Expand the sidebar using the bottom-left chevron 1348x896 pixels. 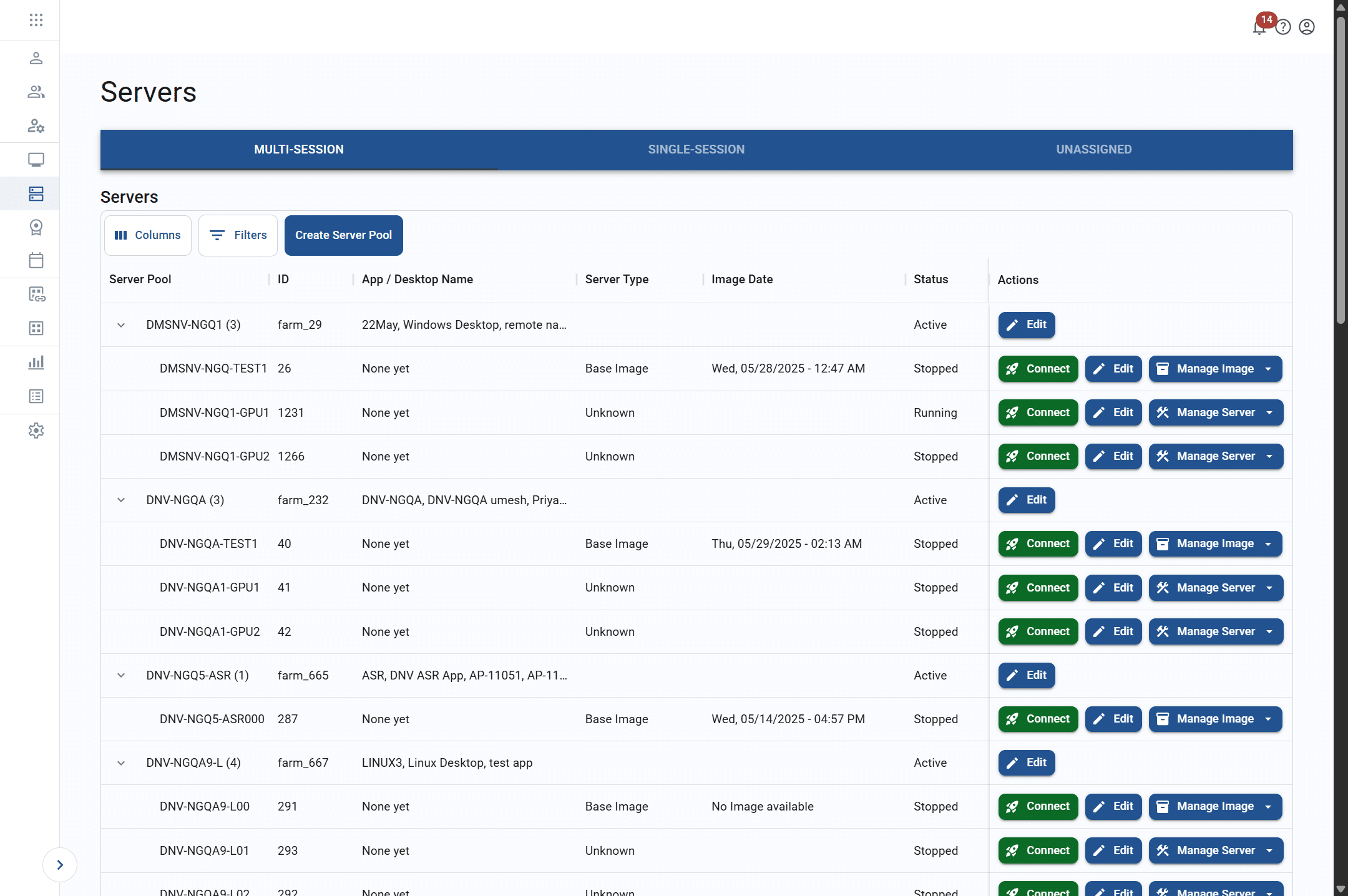pos(60,864)
